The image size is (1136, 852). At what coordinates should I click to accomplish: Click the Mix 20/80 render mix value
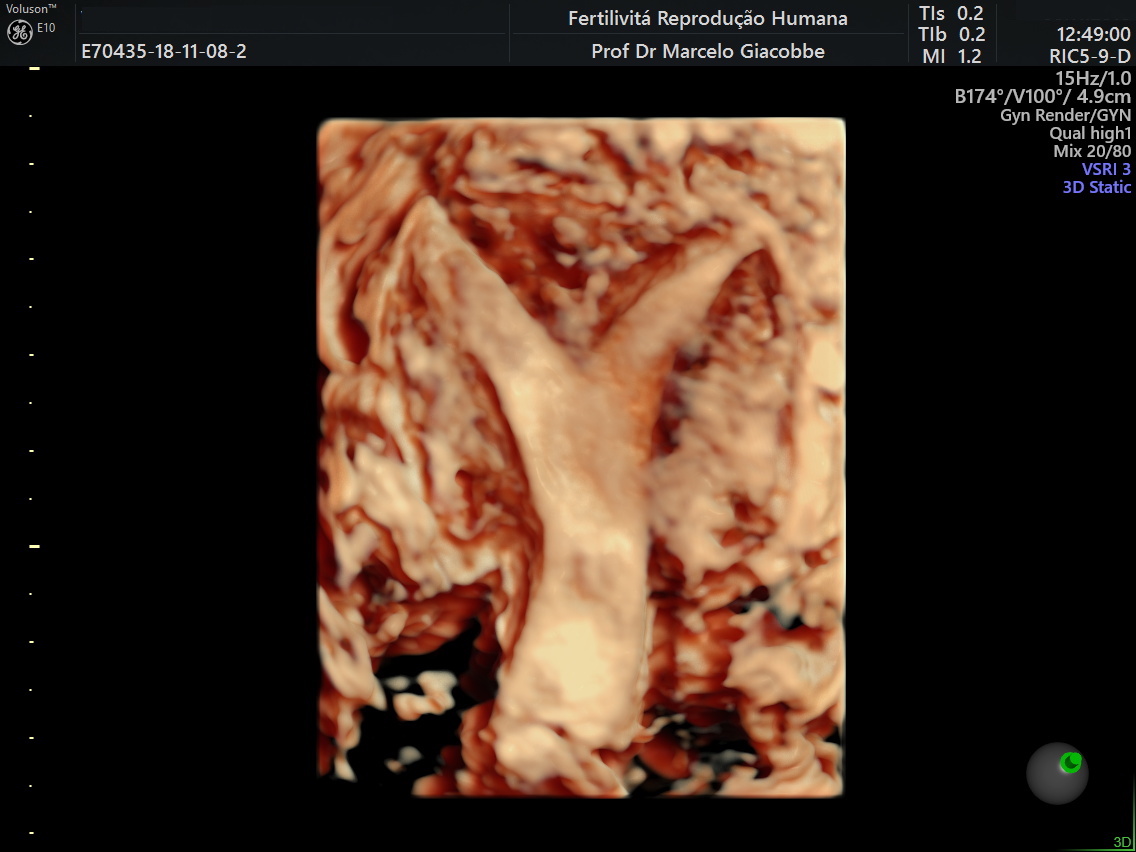tap(1092, 151)
